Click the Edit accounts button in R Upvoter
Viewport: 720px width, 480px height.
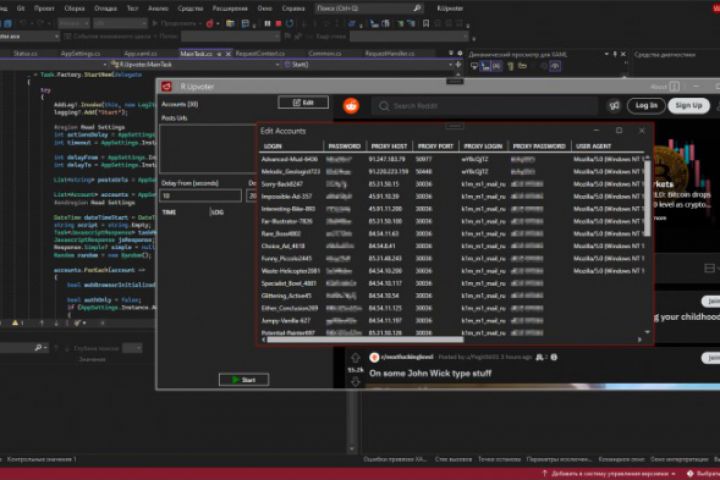point(303,102)
